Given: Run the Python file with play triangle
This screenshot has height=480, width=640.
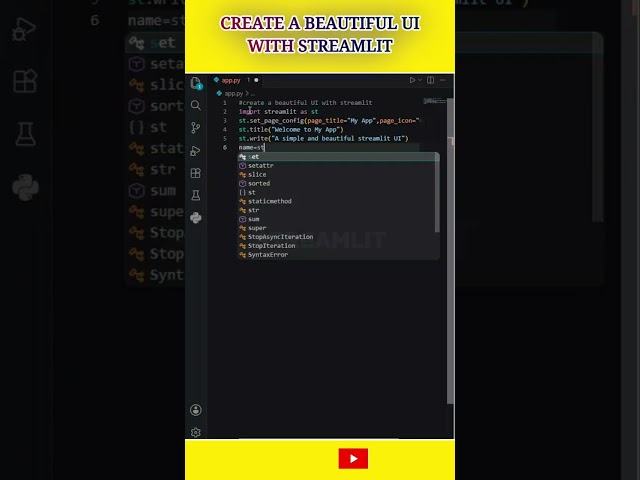Looking at the screenshot, I should [x=412, y=80].
